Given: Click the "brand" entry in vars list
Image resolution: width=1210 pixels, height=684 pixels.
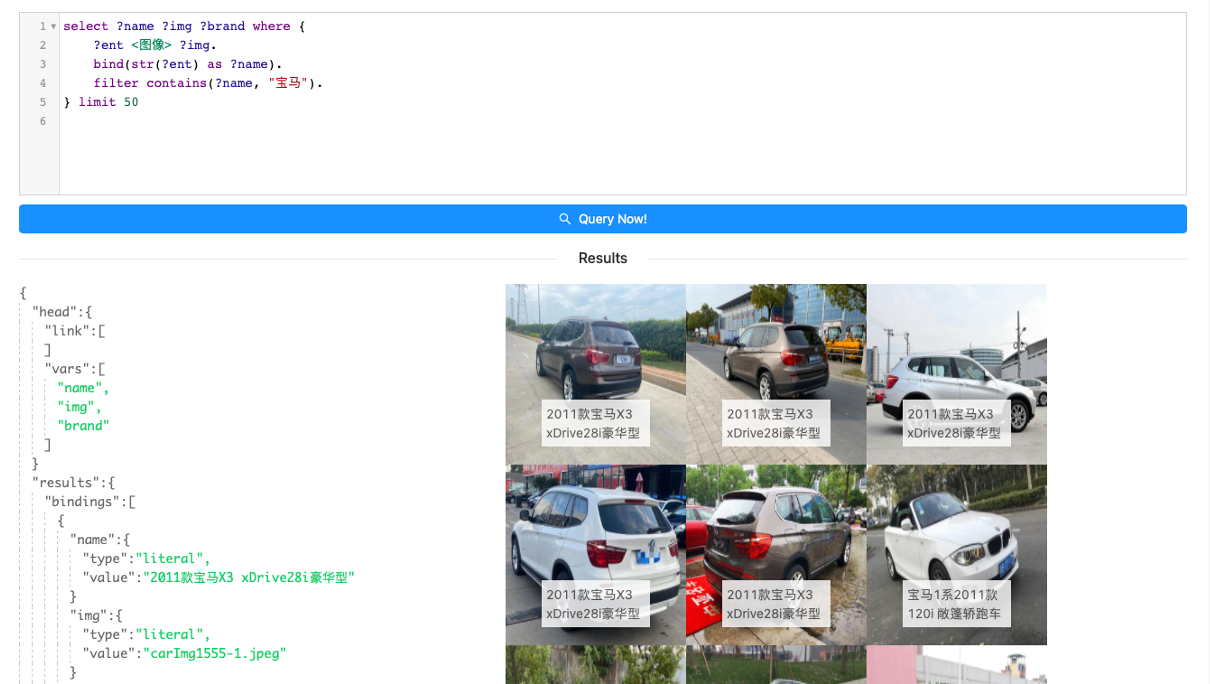Looking at the screenshot, I should 83,426.
